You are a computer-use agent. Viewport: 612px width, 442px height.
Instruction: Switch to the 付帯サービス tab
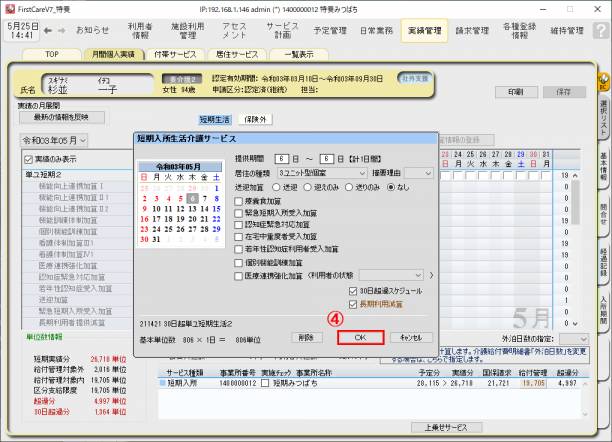tap(176, 54)
